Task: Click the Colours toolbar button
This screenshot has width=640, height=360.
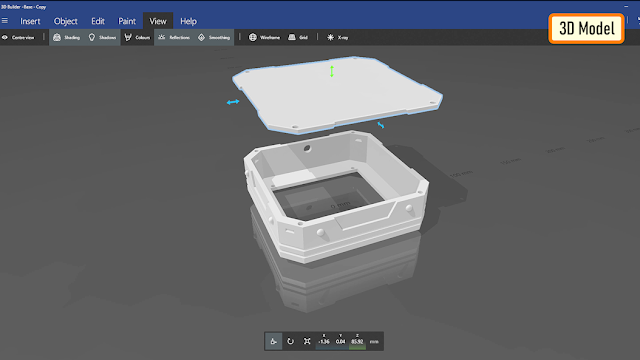Action: tap(137, 38)
